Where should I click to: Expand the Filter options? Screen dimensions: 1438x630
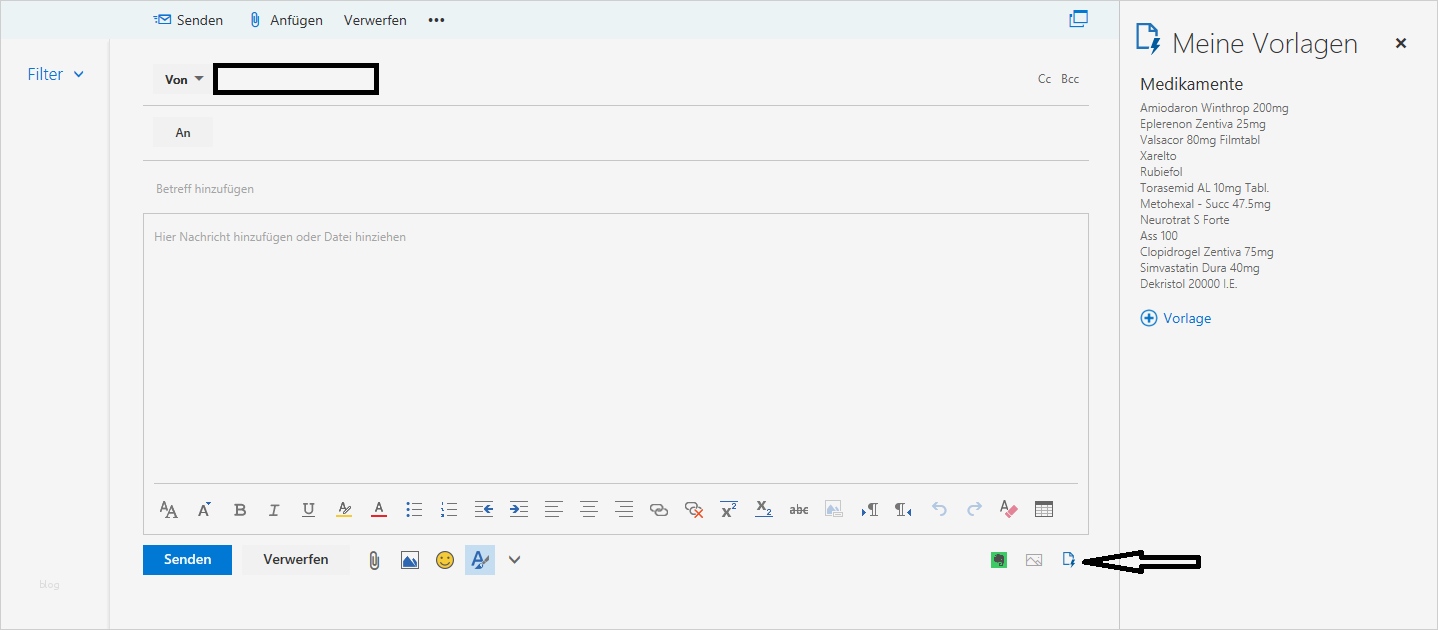click(x=55, y=73)
